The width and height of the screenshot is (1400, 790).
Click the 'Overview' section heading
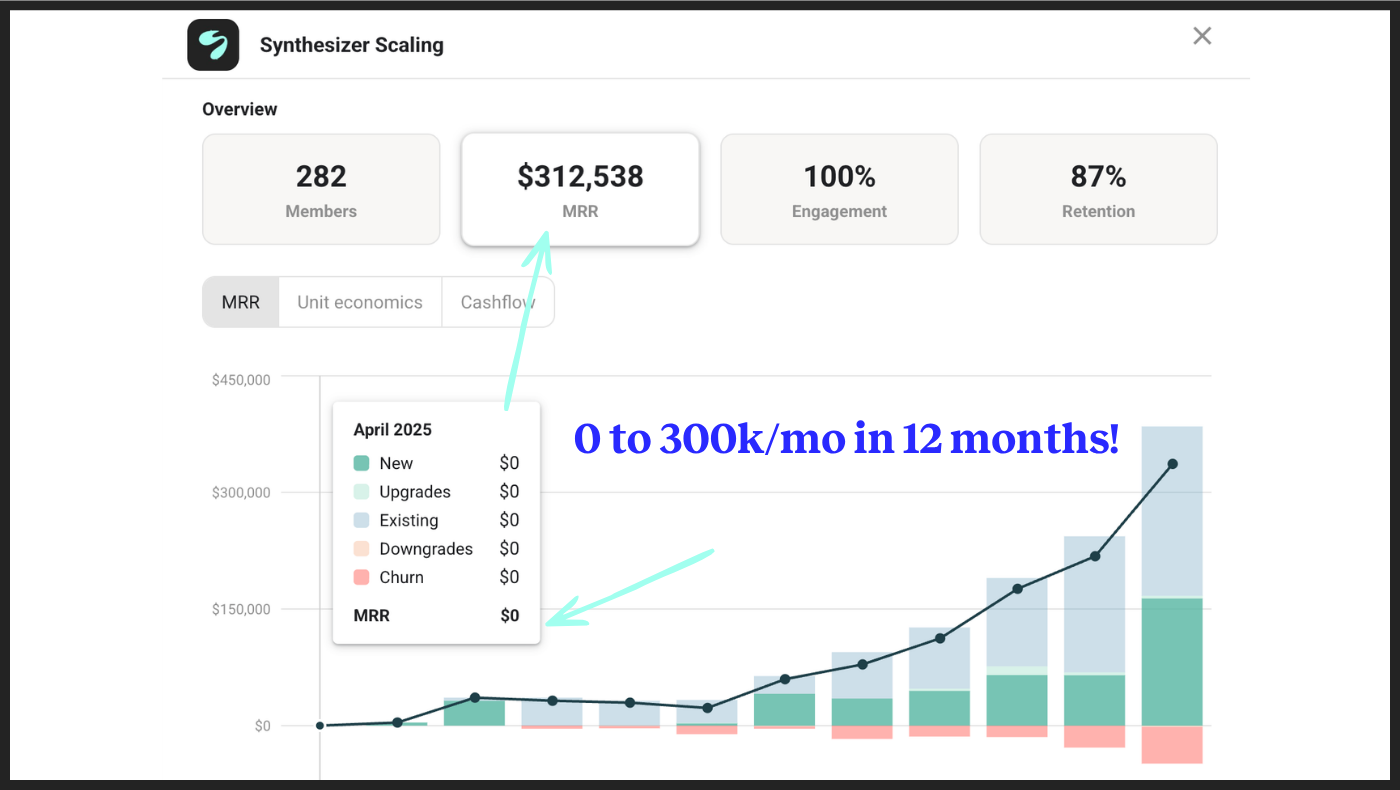point(240,109)
